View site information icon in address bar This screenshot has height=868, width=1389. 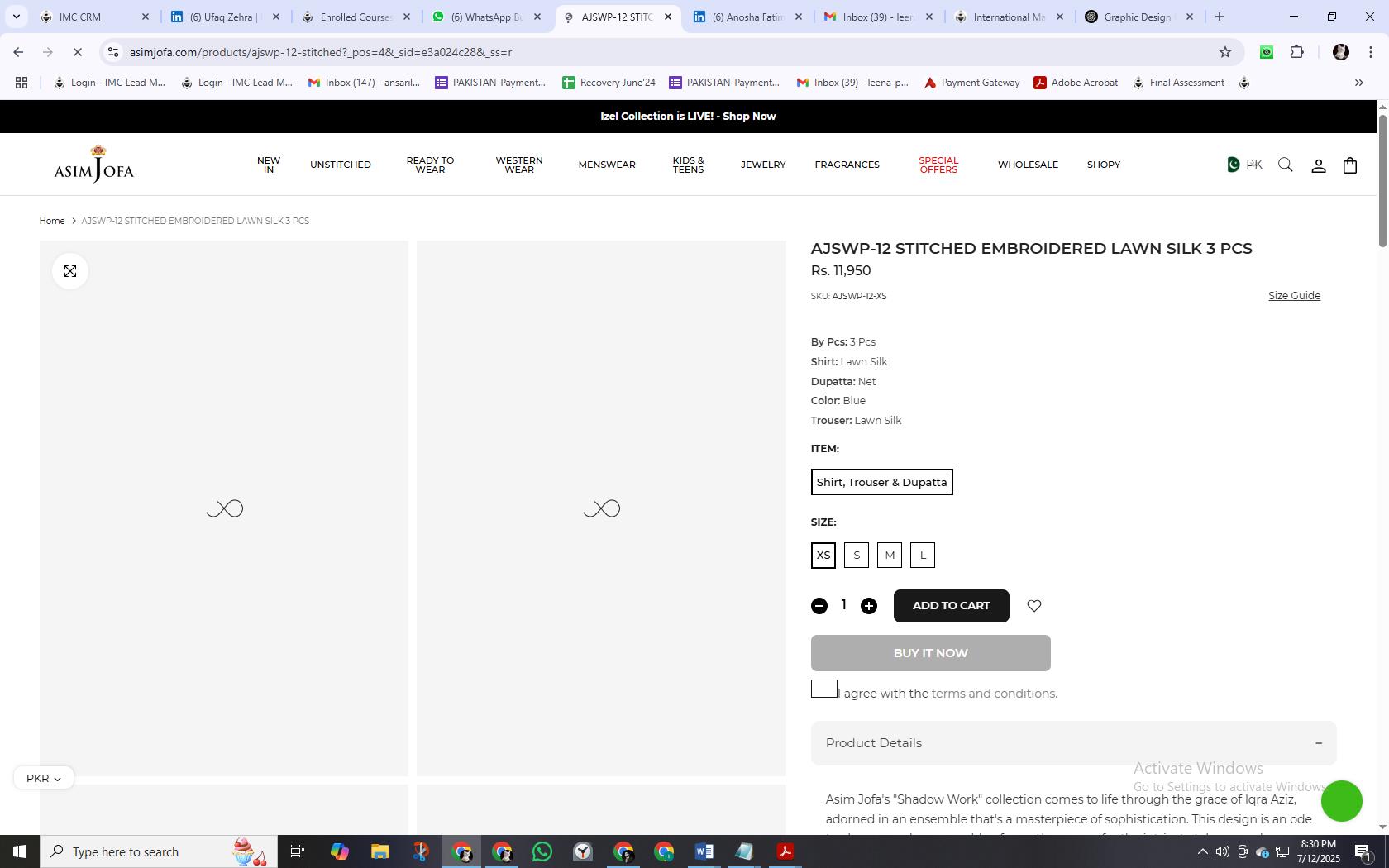113,52
